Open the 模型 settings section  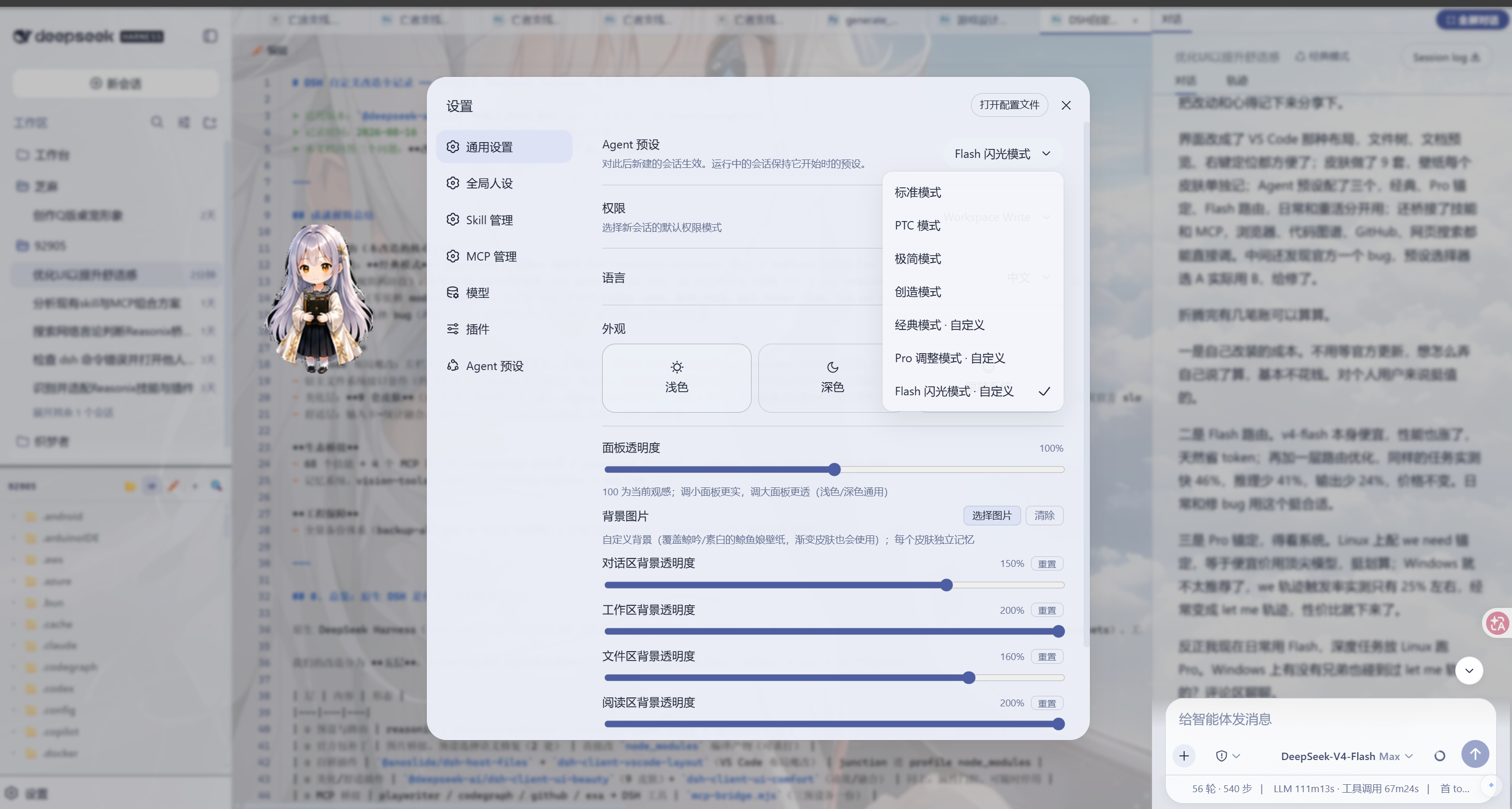[504, 292]
